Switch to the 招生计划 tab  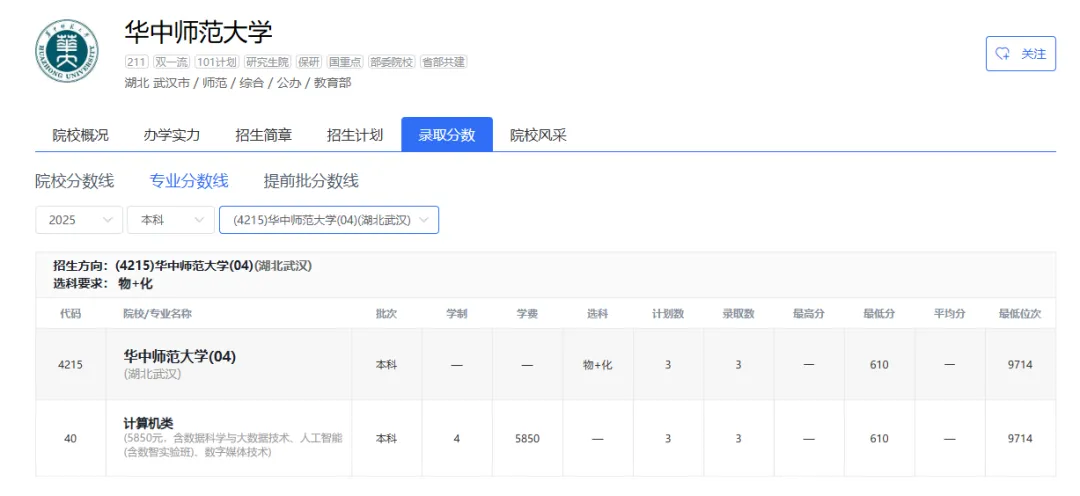click(355, 135)
